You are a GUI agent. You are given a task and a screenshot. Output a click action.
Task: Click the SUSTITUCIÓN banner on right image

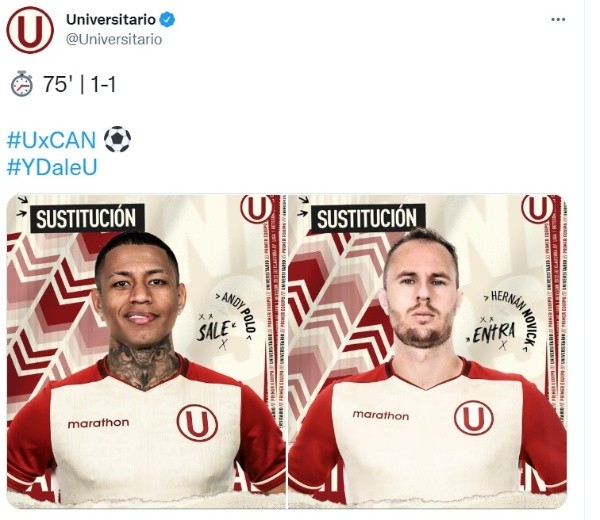click(368, 218)
